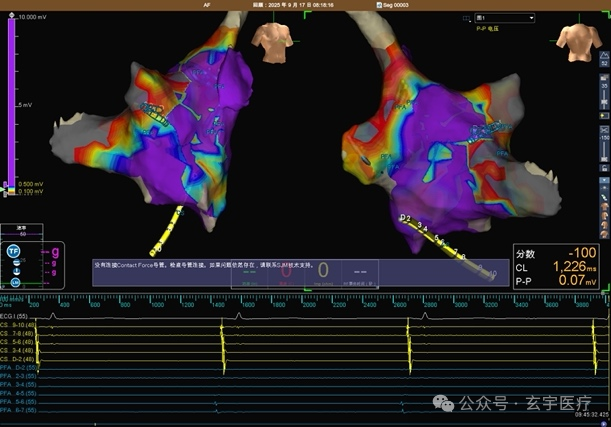Image resolution: width=611 pixels, height=427 pixels.
Task: Expand the blue arrow menu above torso views
Action: click(604, 180)
